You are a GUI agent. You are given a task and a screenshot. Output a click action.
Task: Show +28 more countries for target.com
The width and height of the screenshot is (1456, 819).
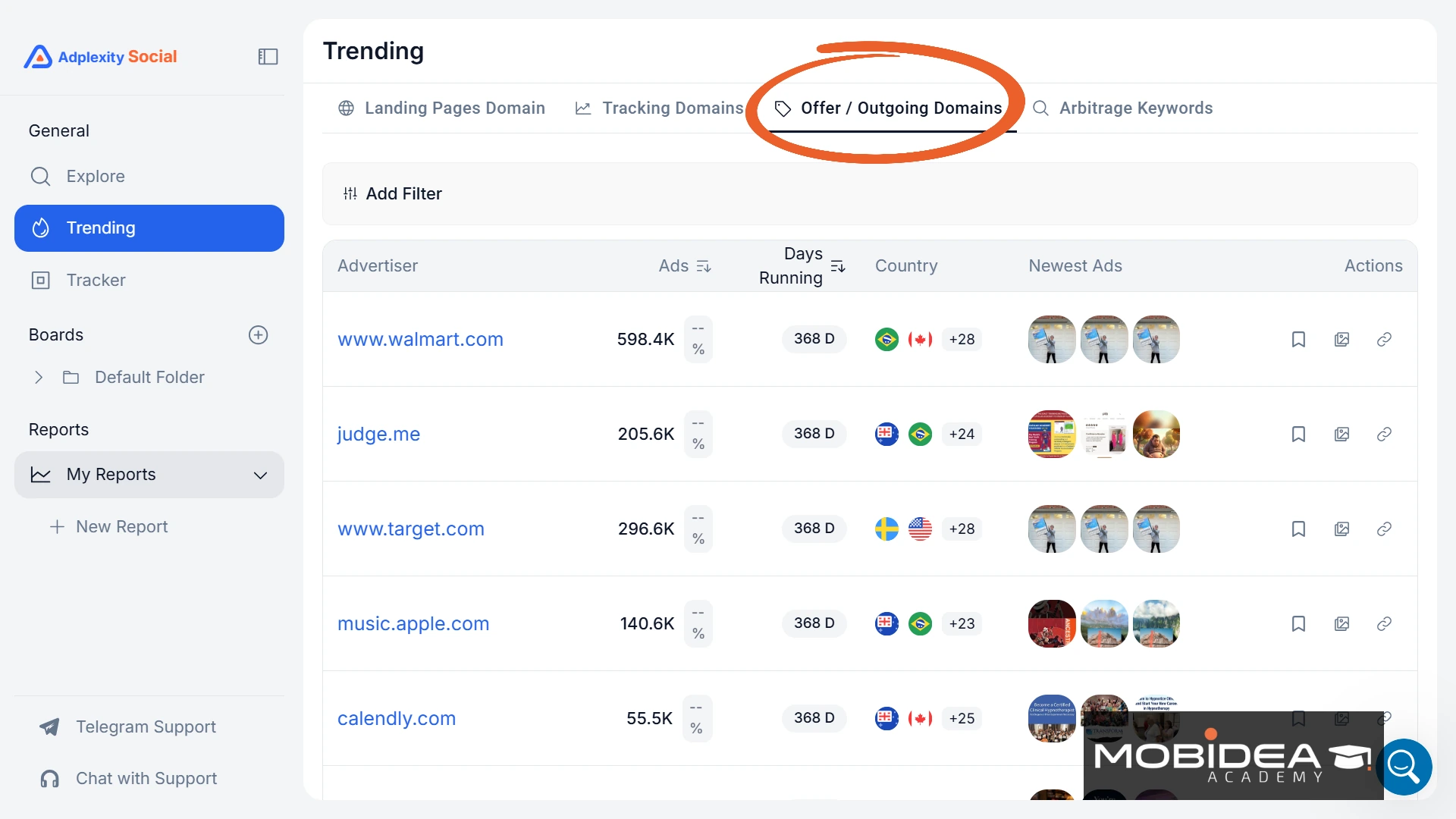962,529
